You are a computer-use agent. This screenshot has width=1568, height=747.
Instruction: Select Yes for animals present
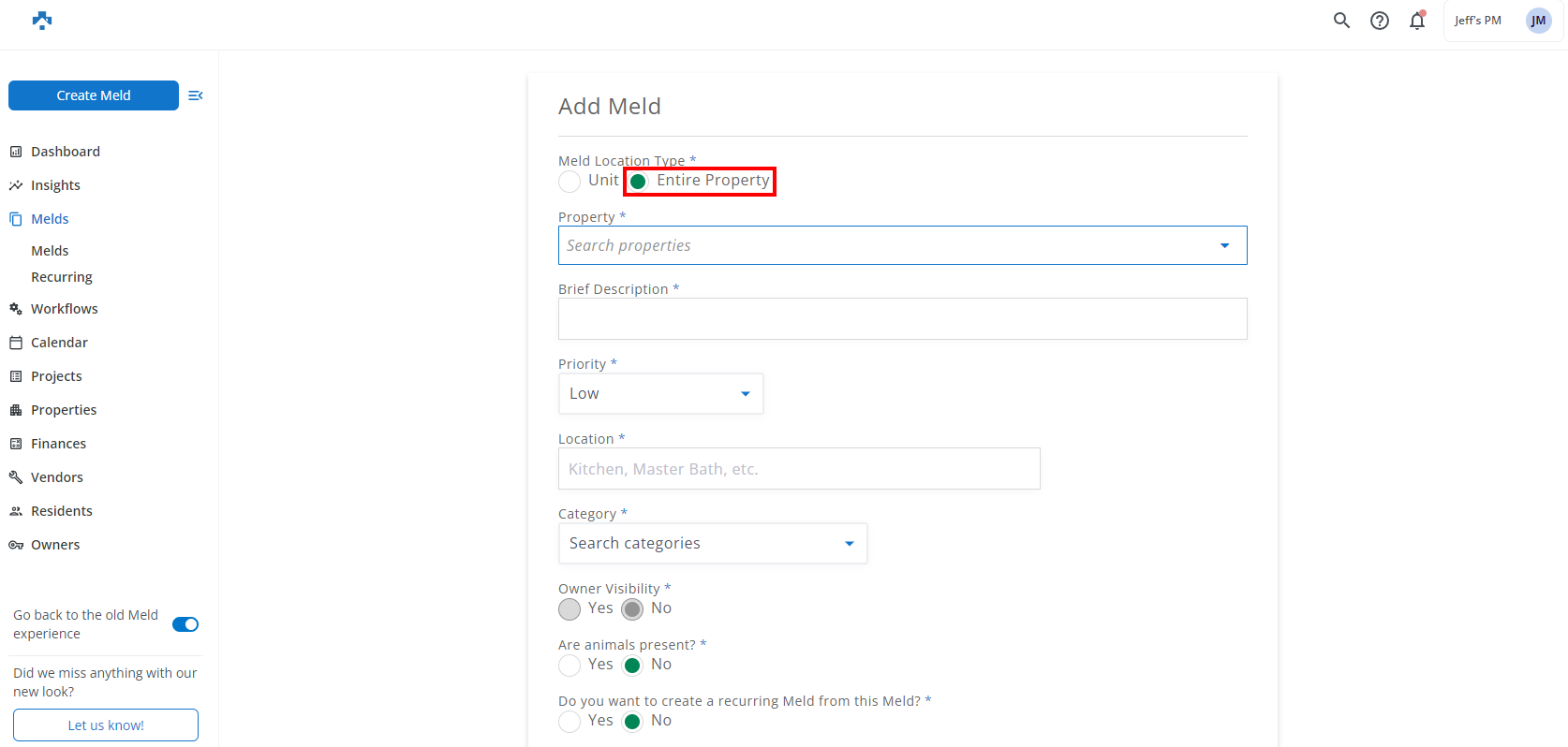(x=570, y=665)
